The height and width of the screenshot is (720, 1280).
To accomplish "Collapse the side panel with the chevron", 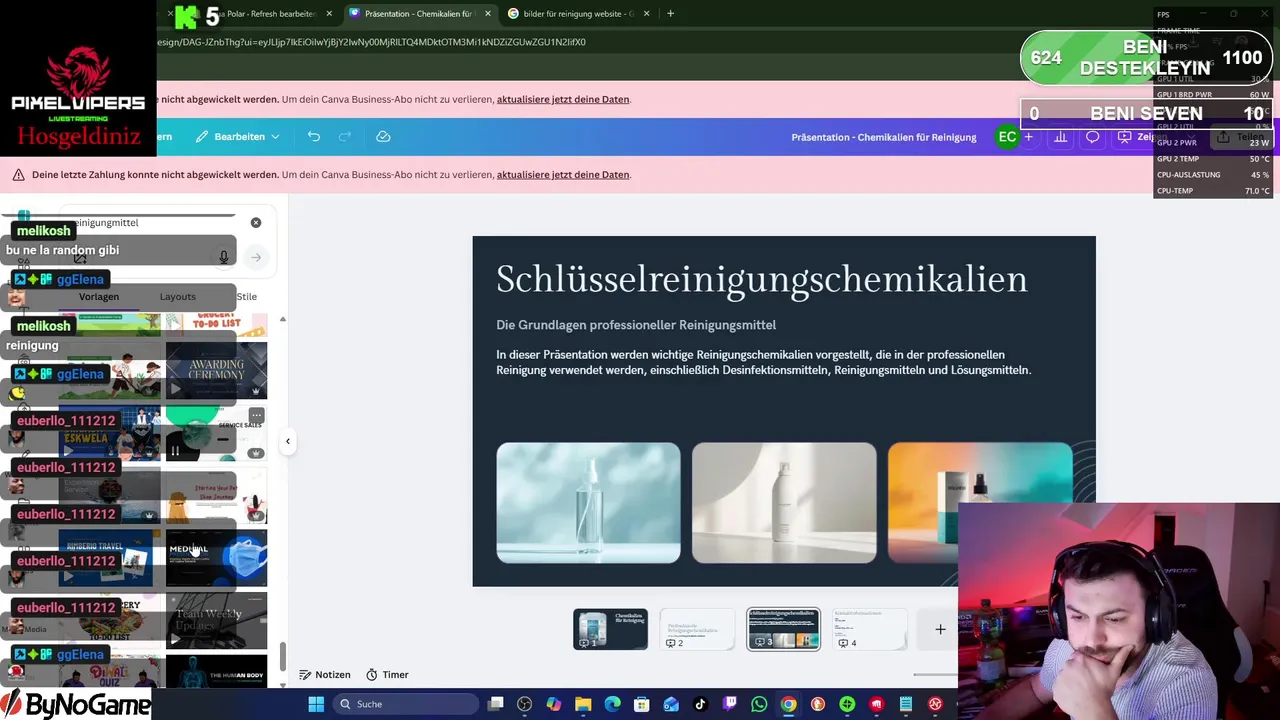I will click(288, 441).
